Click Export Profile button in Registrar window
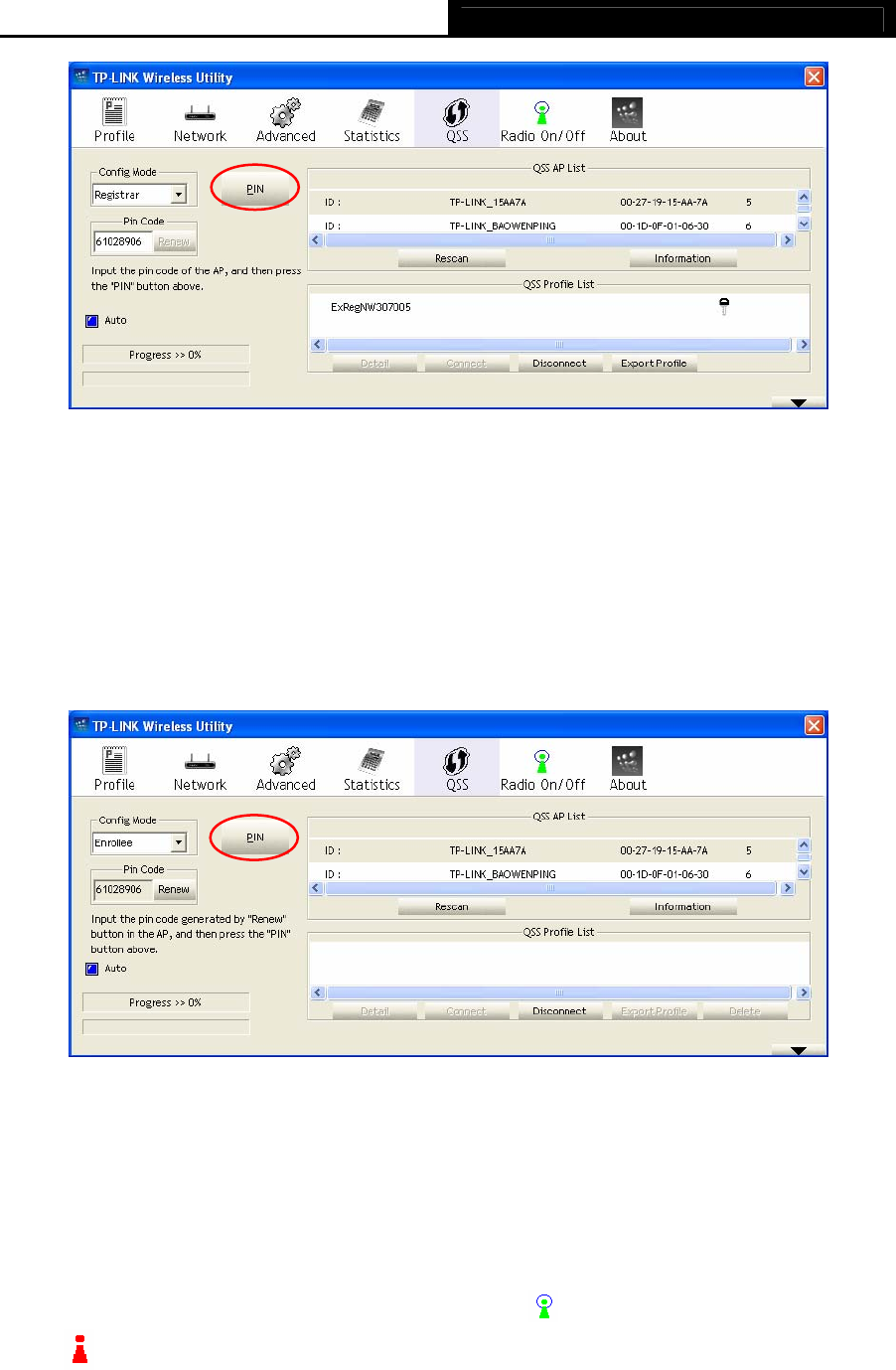 coord(654,364)
